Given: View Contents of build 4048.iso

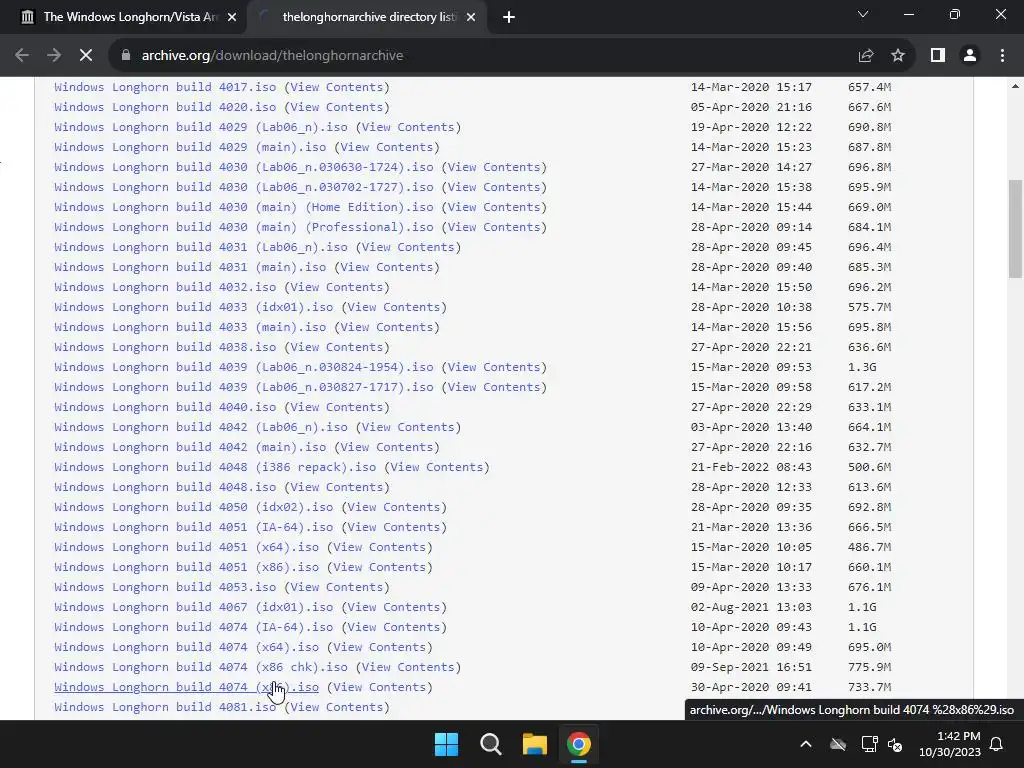Looking at the screenshot, I should click(x=336, y=487).
